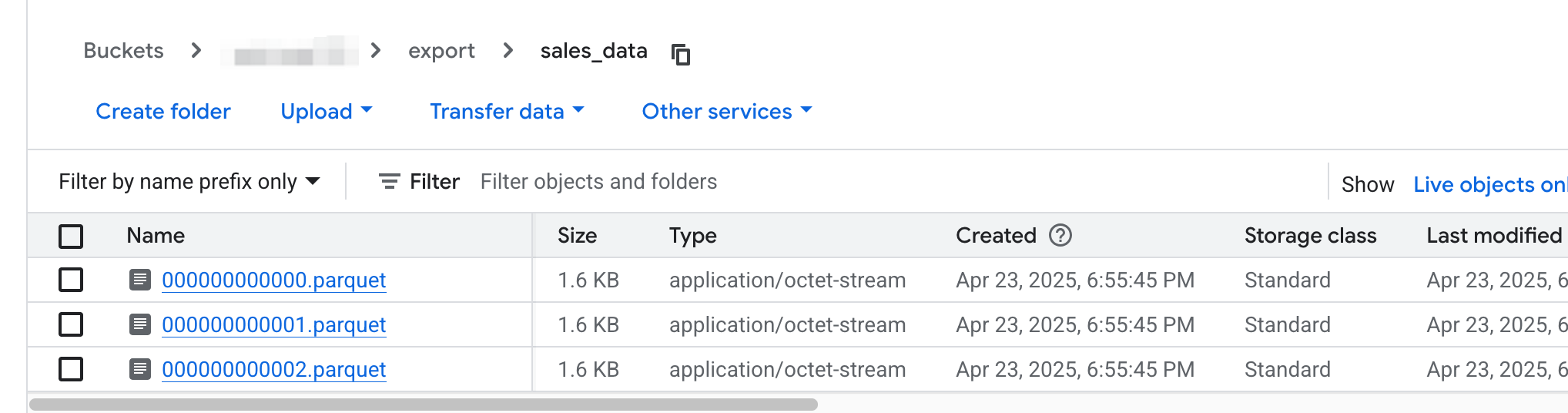The image size is (1568, 413).
Task: Check the box for 000000000000.parquet
Action: (71, 280)
